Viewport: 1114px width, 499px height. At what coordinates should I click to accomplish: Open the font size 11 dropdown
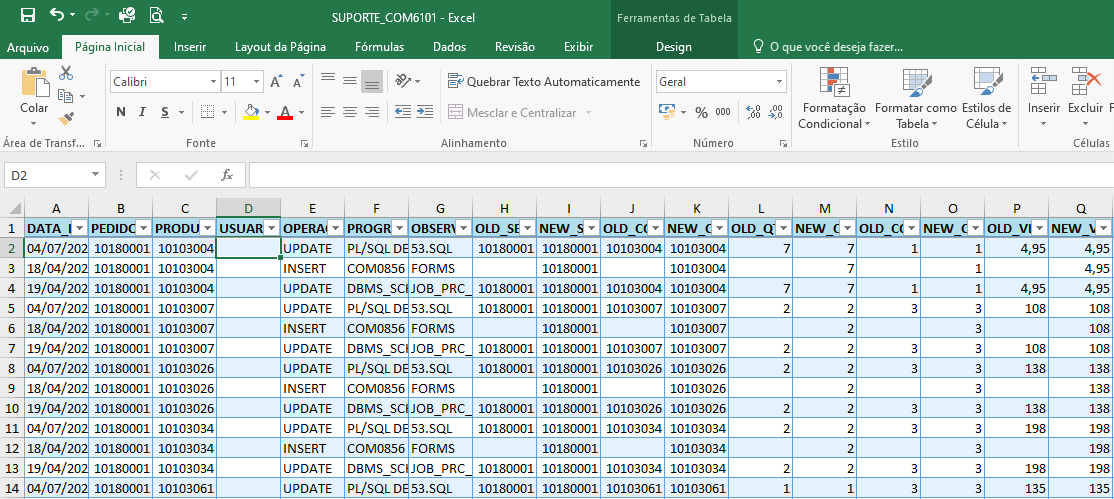(x=257, y=82)
